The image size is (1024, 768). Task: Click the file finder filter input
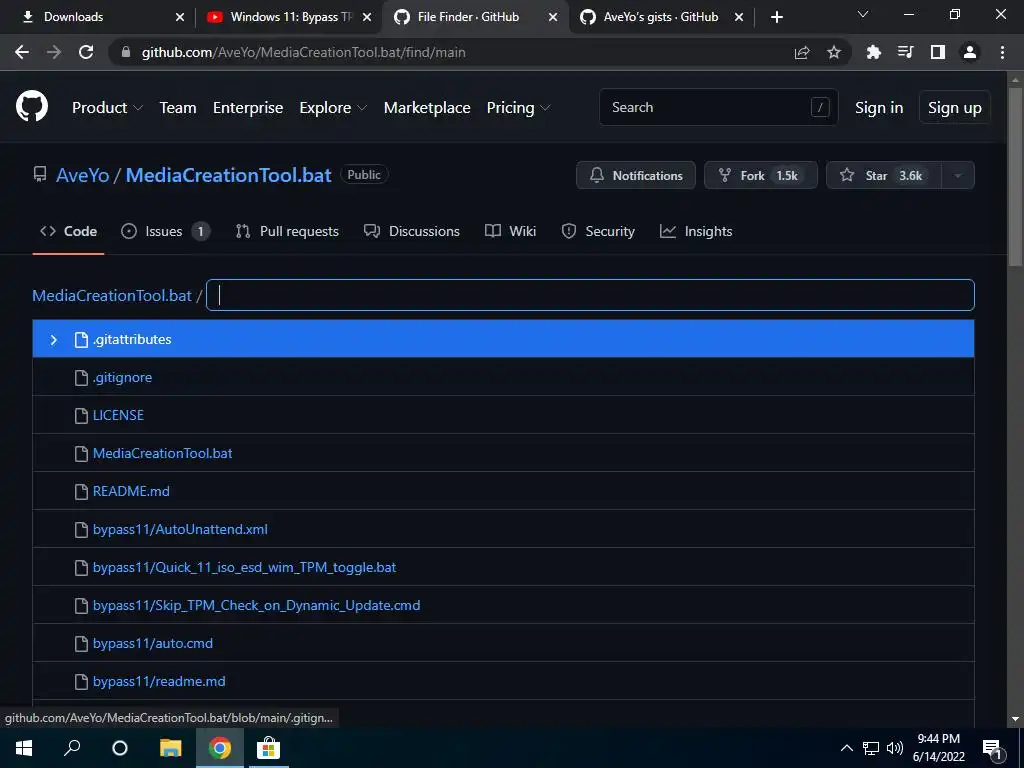[590, 295]
